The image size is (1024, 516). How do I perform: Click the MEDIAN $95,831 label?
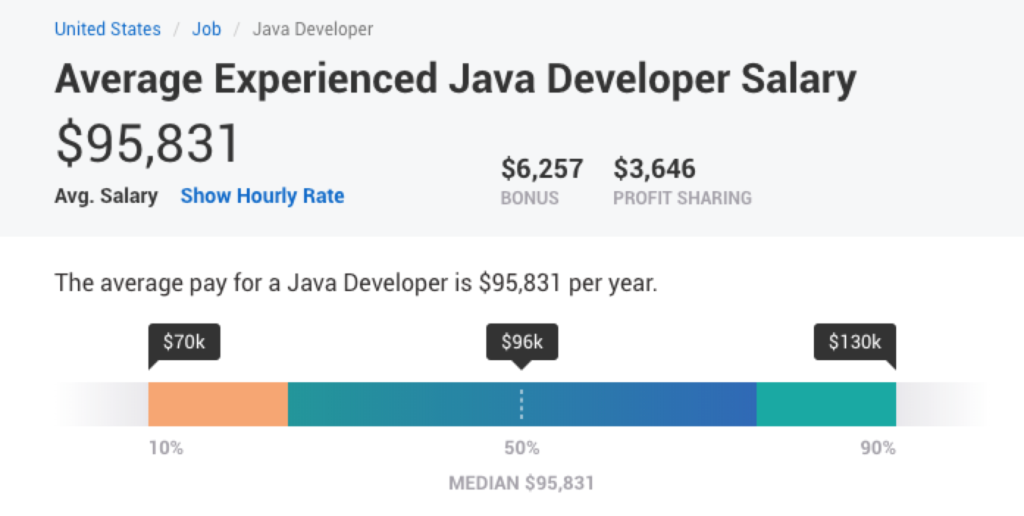[x=522, y=483]
